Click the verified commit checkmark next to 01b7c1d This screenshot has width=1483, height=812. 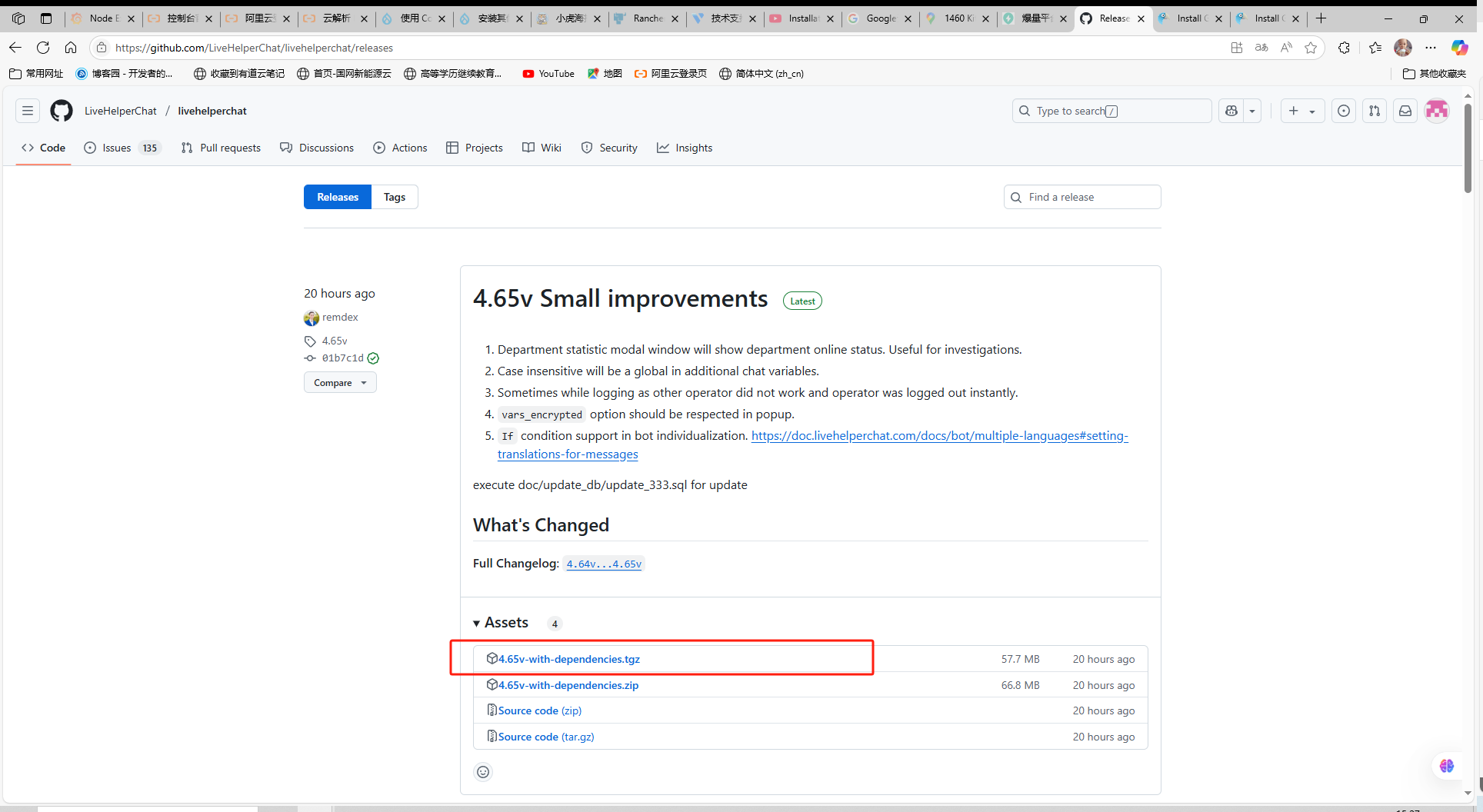(x=373, y=358)
